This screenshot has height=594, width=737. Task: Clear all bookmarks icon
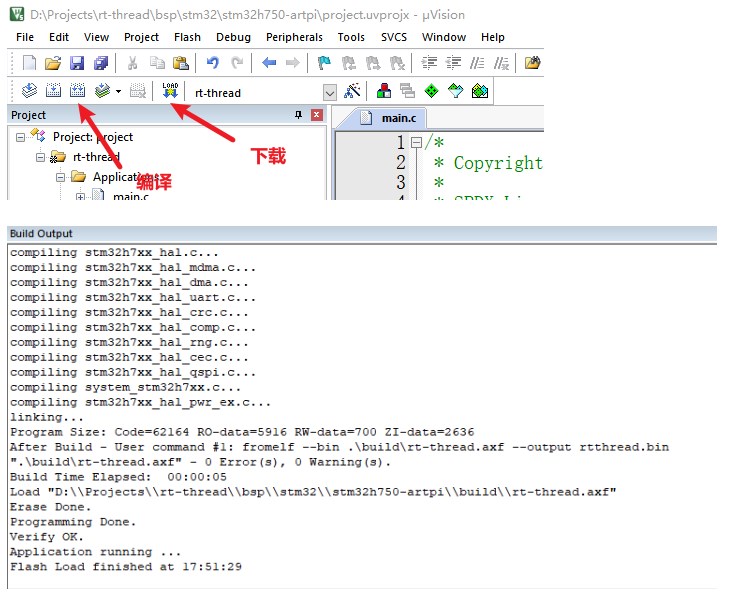point(397,63)
